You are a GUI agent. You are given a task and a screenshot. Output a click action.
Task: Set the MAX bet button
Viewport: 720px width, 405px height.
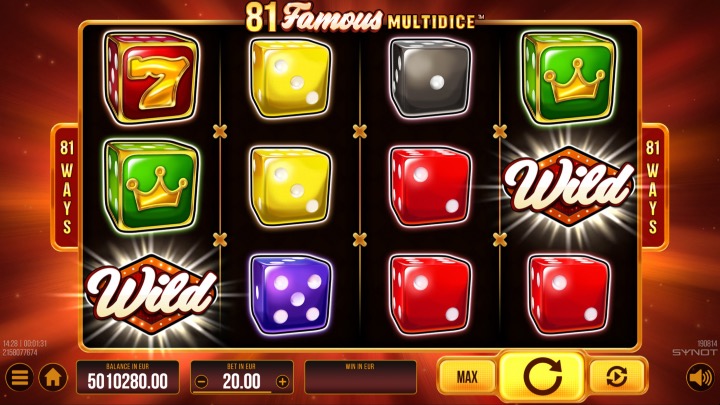(467, 377)
